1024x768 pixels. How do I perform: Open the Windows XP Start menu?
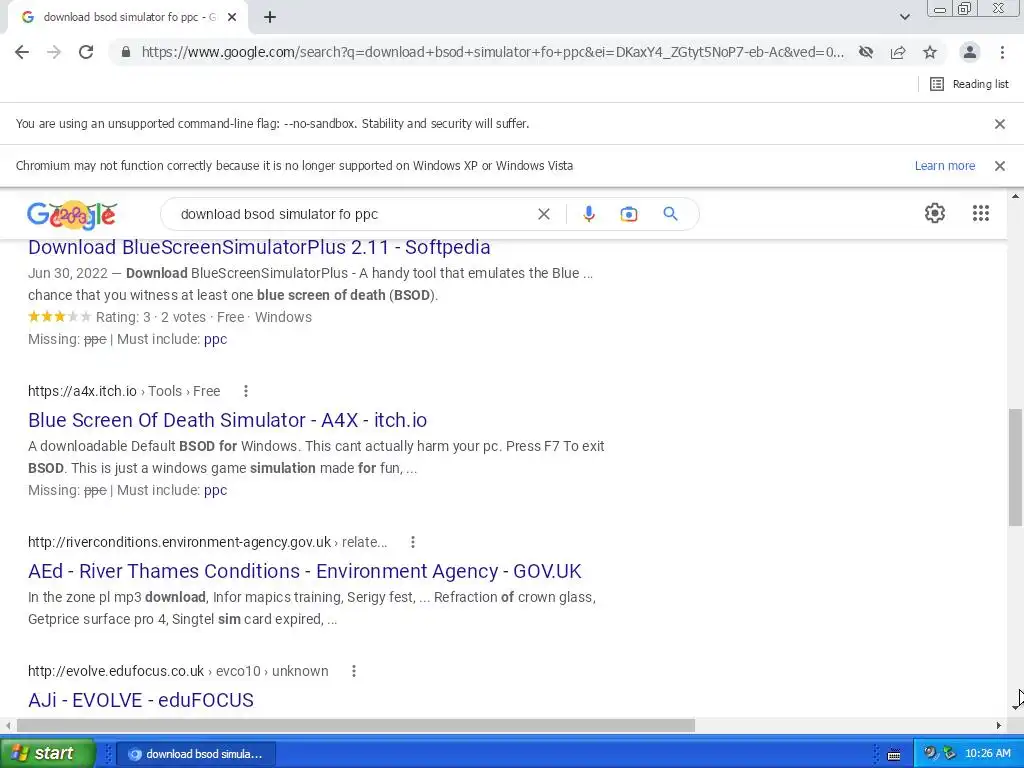coord(47,754)
